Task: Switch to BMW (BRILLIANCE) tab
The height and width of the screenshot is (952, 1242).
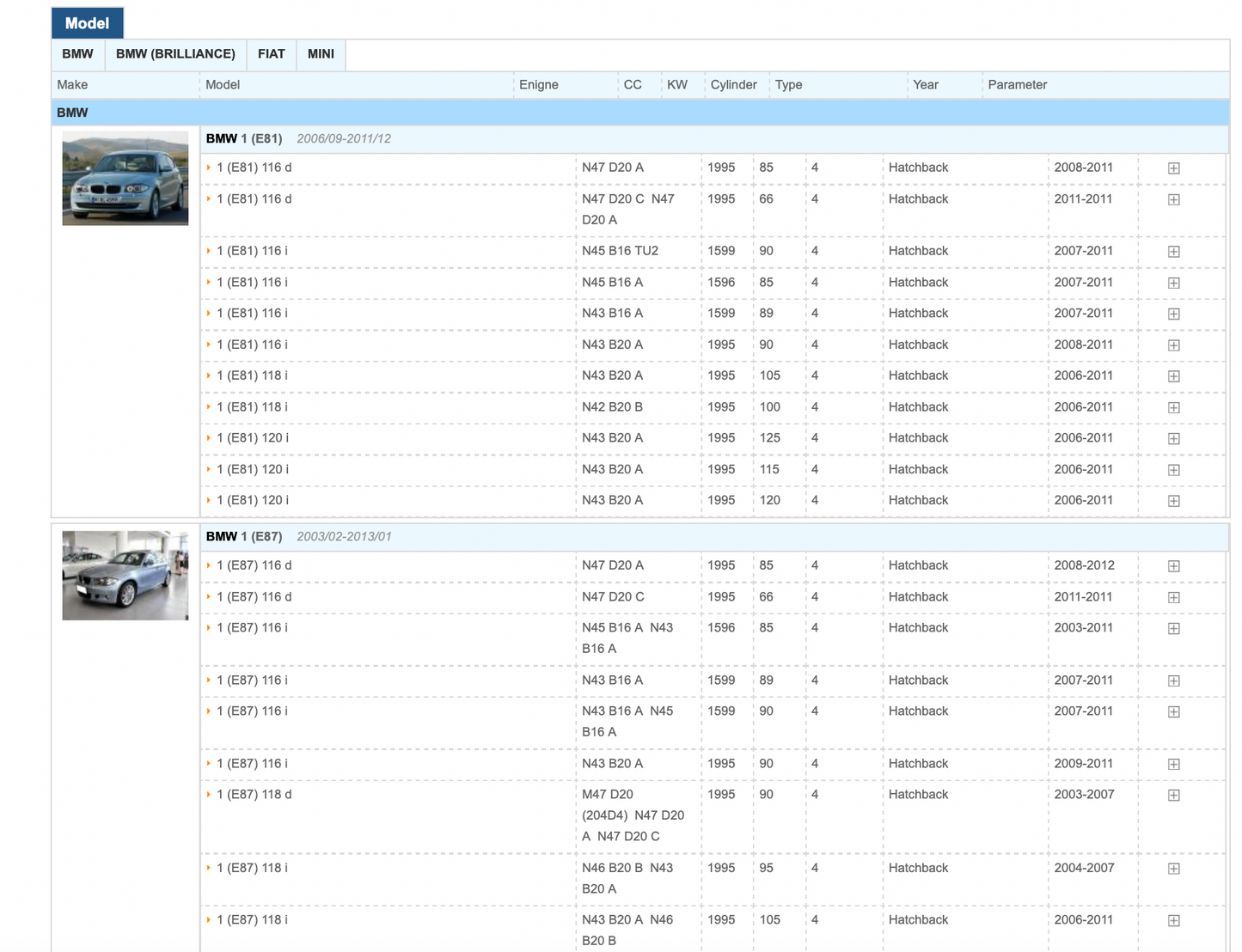Action: click(175, 54)
